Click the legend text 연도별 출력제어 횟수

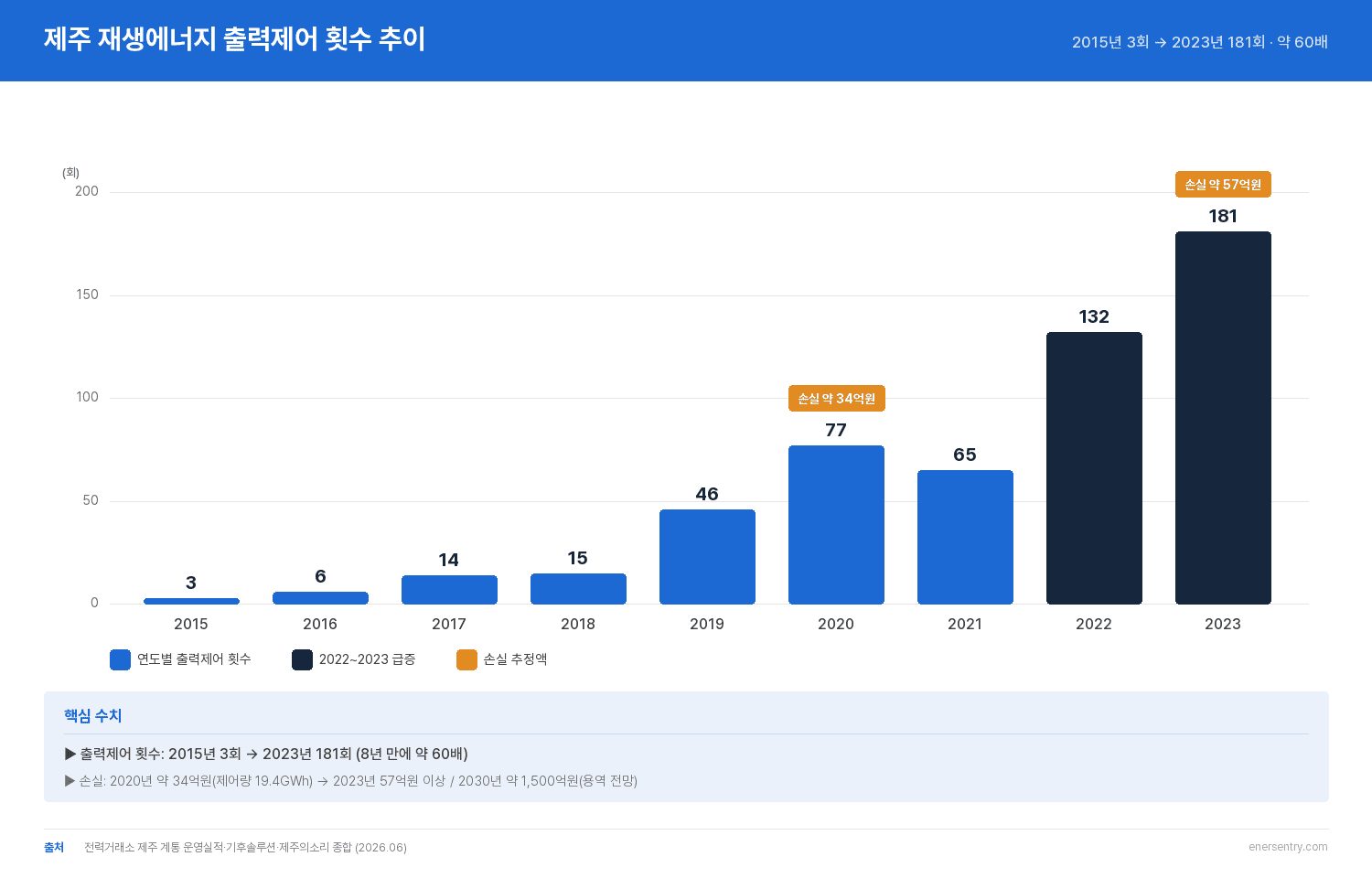click(x=194, y=659)
